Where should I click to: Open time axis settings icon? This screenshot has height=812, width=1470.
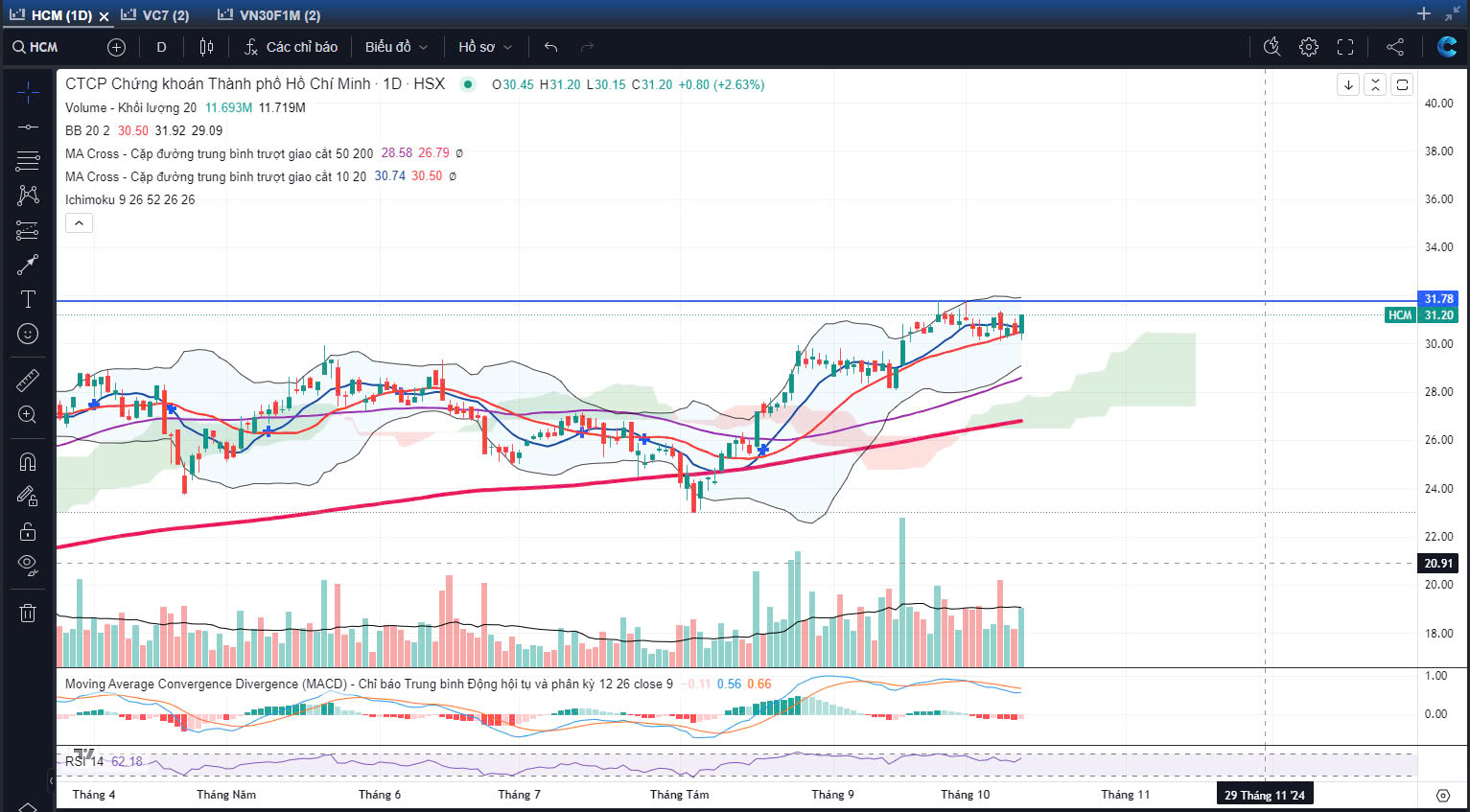click(1442, 796)
